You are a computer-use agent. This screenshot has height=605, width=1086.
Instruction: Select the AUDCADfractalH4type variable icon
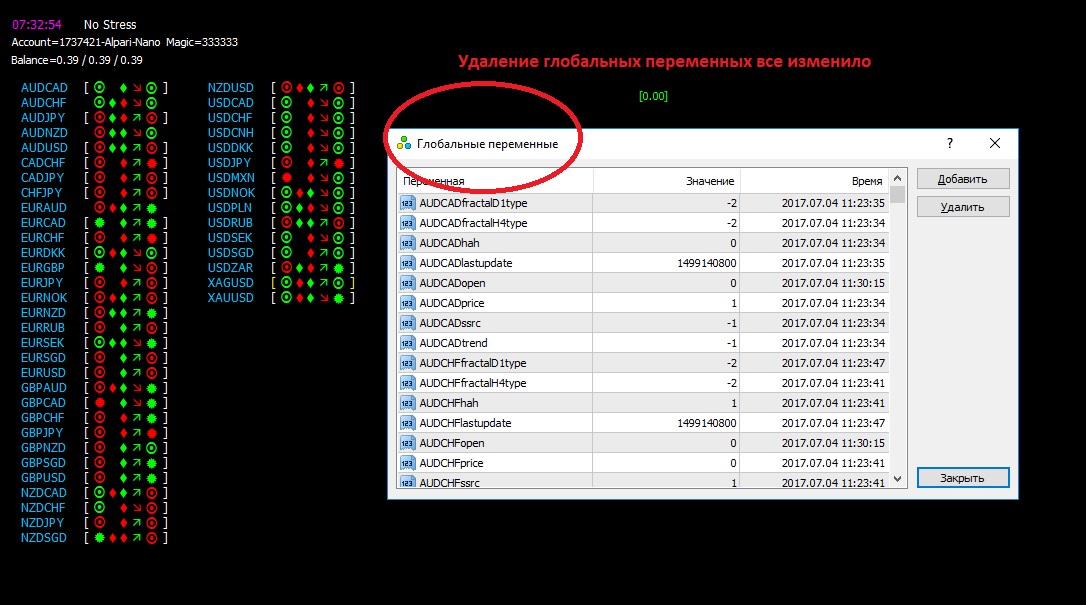click(407, 224)
